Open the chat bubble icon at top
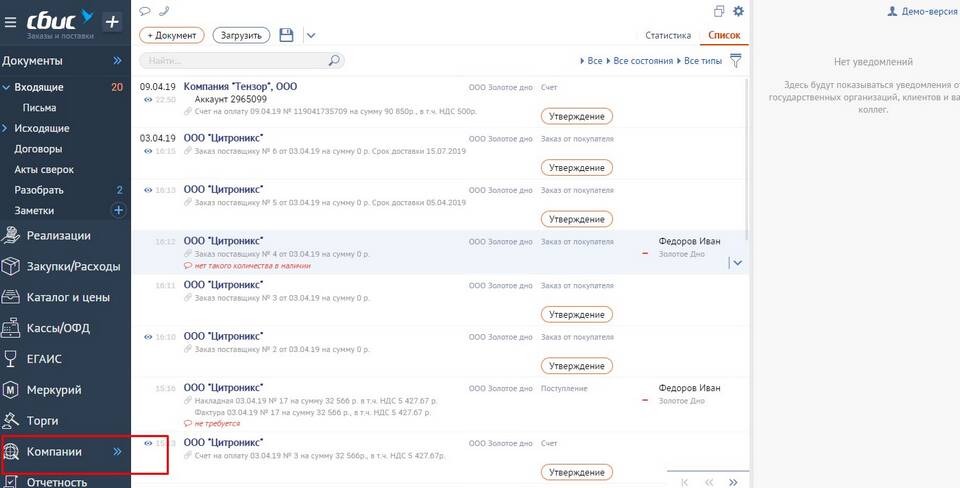The height and width of the screenshot is (488, 960). 145,11
